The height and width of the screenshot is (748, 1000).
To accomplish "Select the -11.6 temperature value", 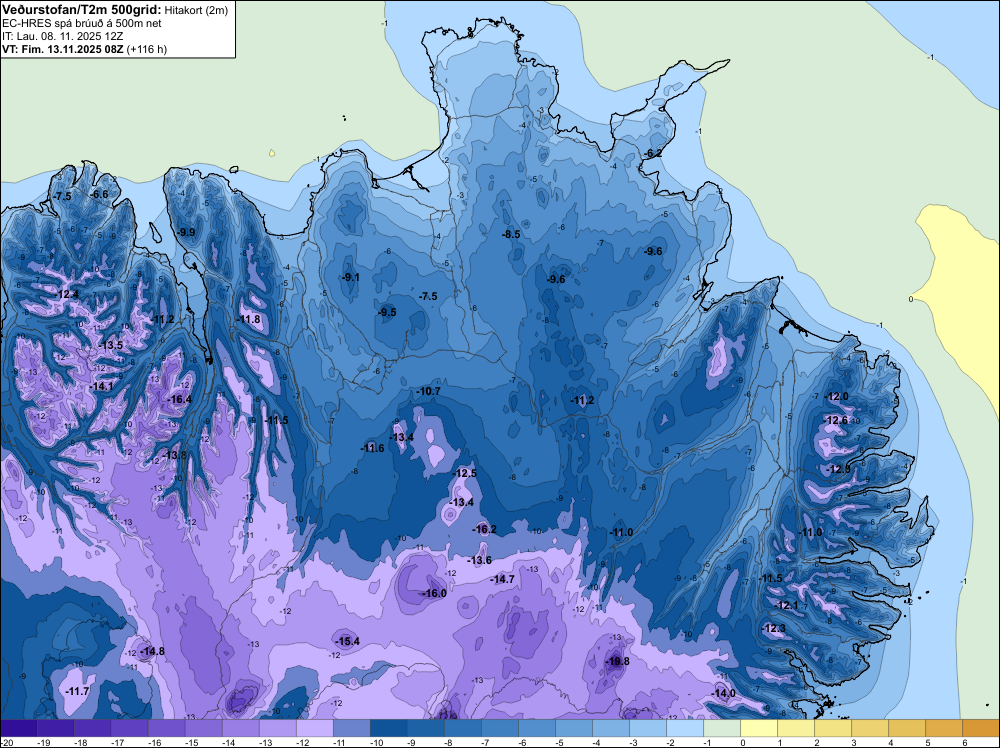I will tap(372, 448).
